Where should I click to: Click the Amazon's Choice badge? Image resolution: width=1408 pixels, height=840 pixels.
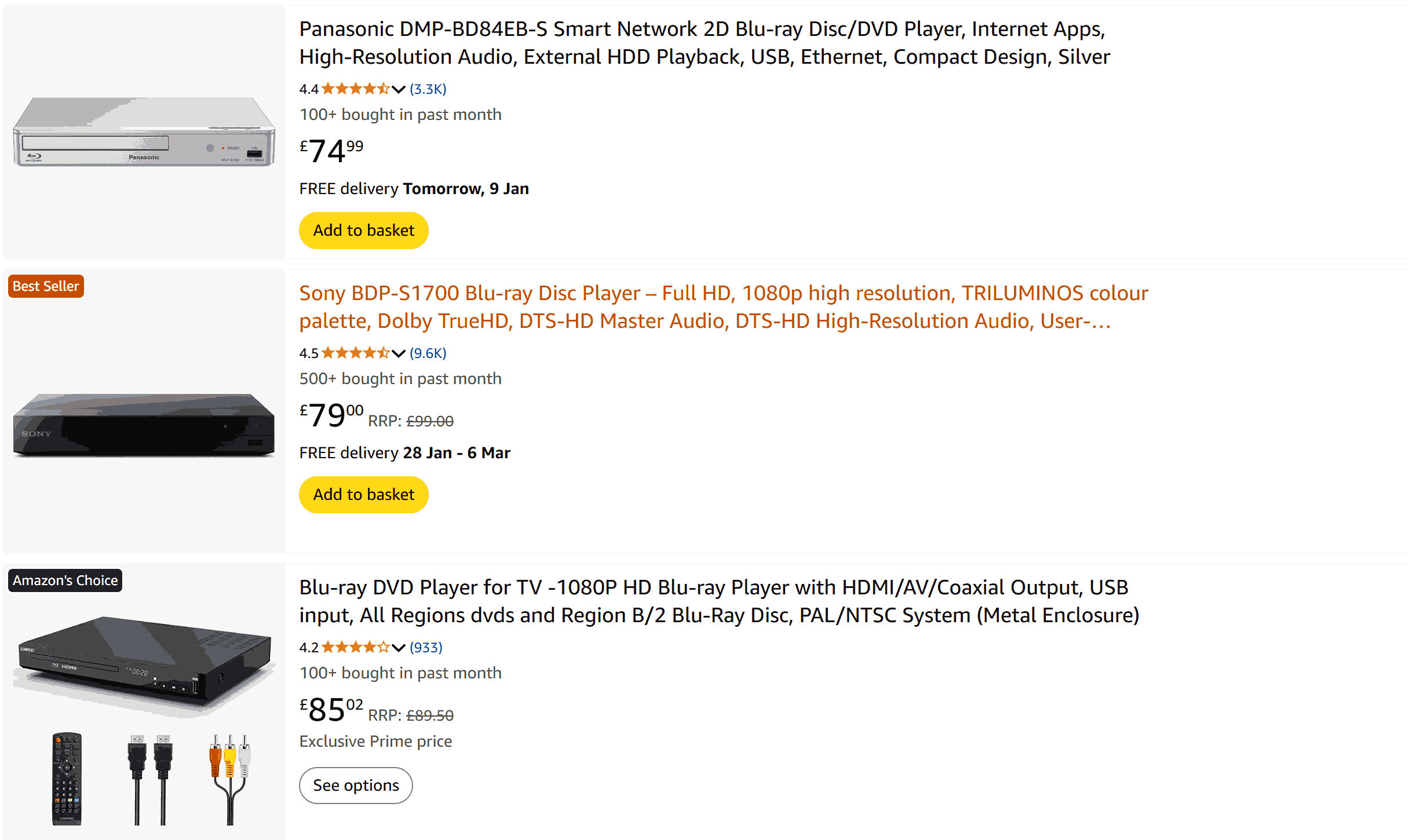click(65, 580)
